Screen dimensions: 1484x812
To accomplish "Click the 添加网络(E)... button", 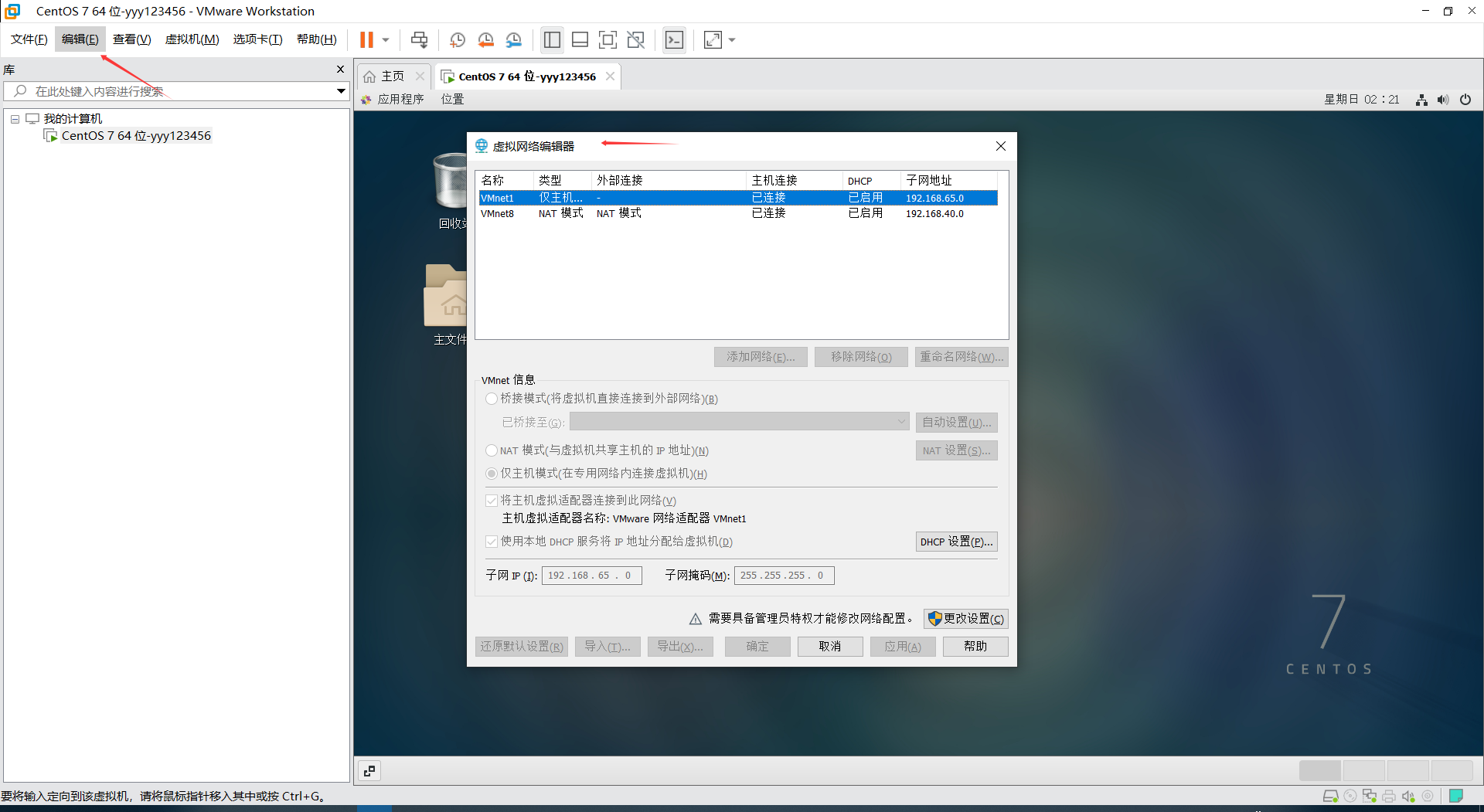I will pos(761,357).
